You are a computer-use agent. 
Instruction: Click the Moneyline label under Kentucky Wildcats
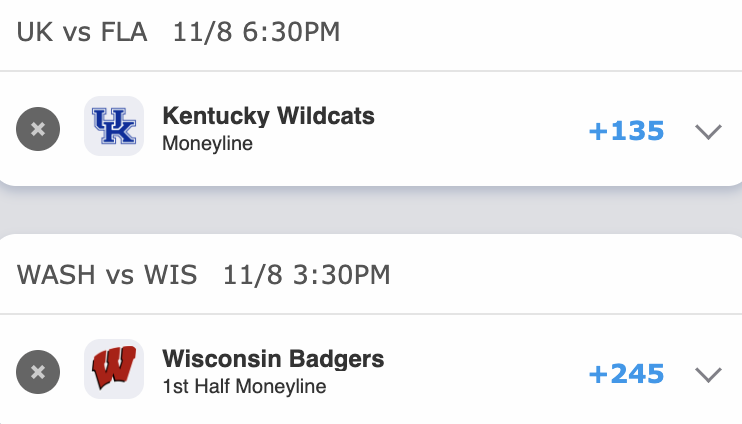[x=207, y=144]
